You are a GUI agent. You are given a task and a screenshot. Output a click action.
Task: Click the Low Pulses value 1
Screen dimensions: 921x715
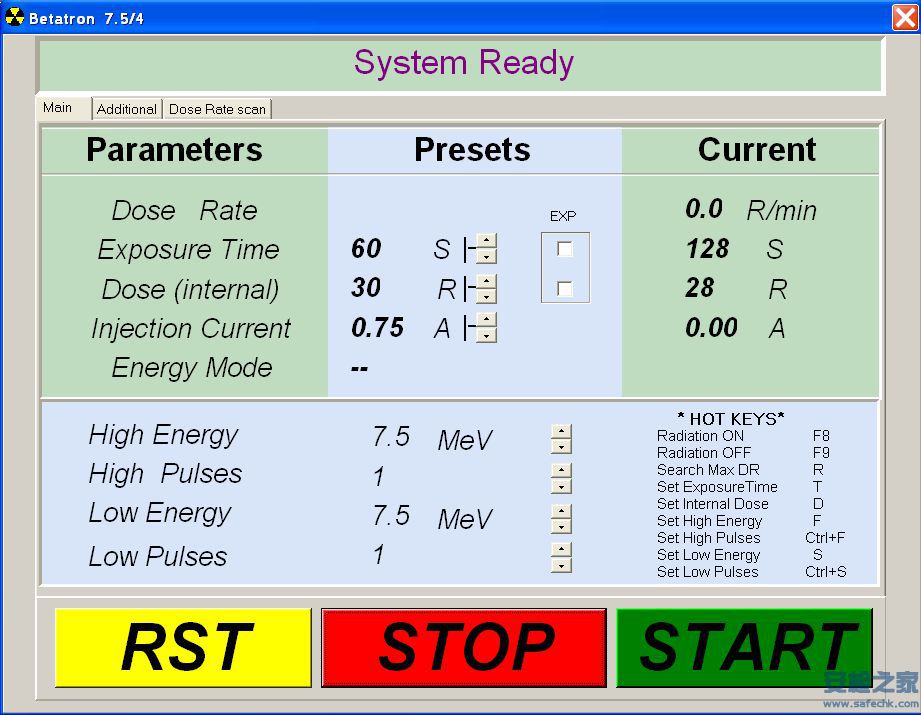click(x=379, y=554)
